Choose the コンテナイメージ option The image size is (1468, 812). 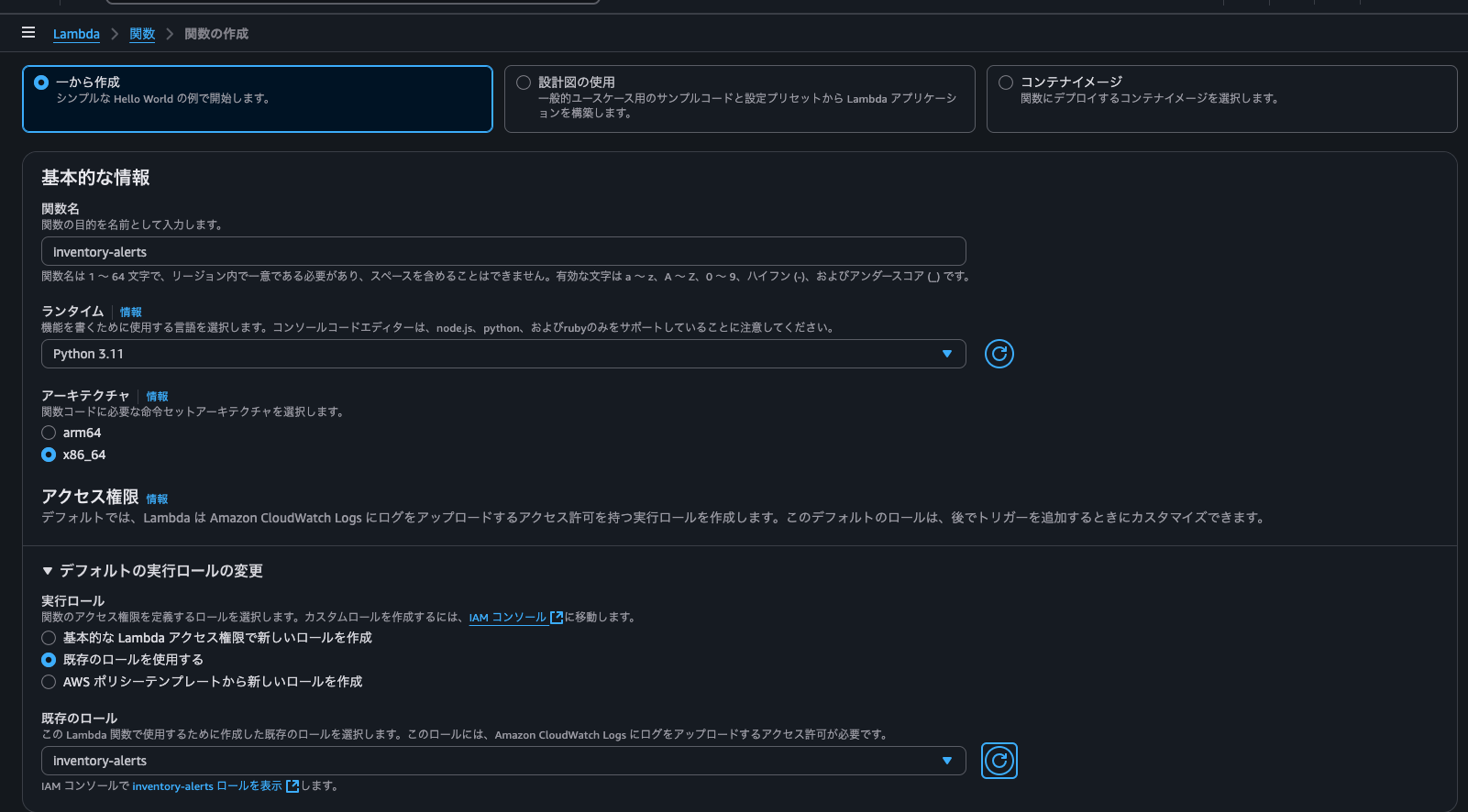[x=1220, y=99]
